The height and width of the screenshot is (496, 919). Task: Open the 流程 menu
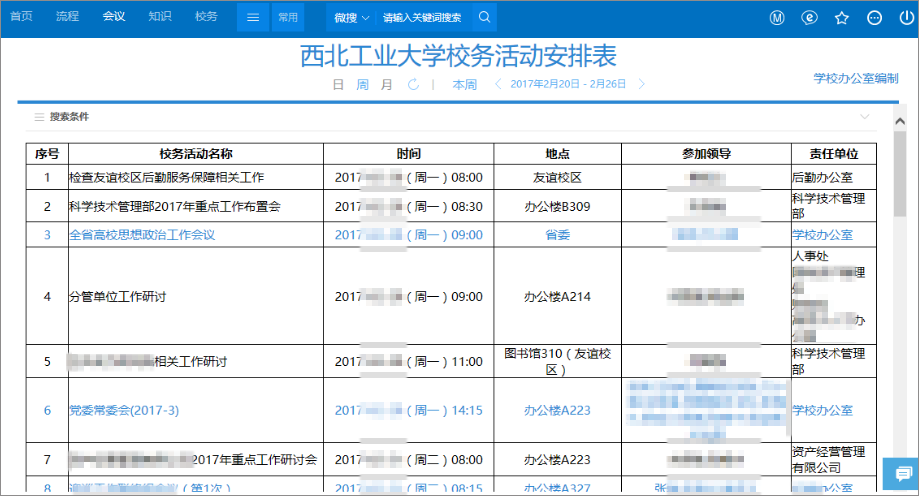pyautogui.click(x=67, y=16)
